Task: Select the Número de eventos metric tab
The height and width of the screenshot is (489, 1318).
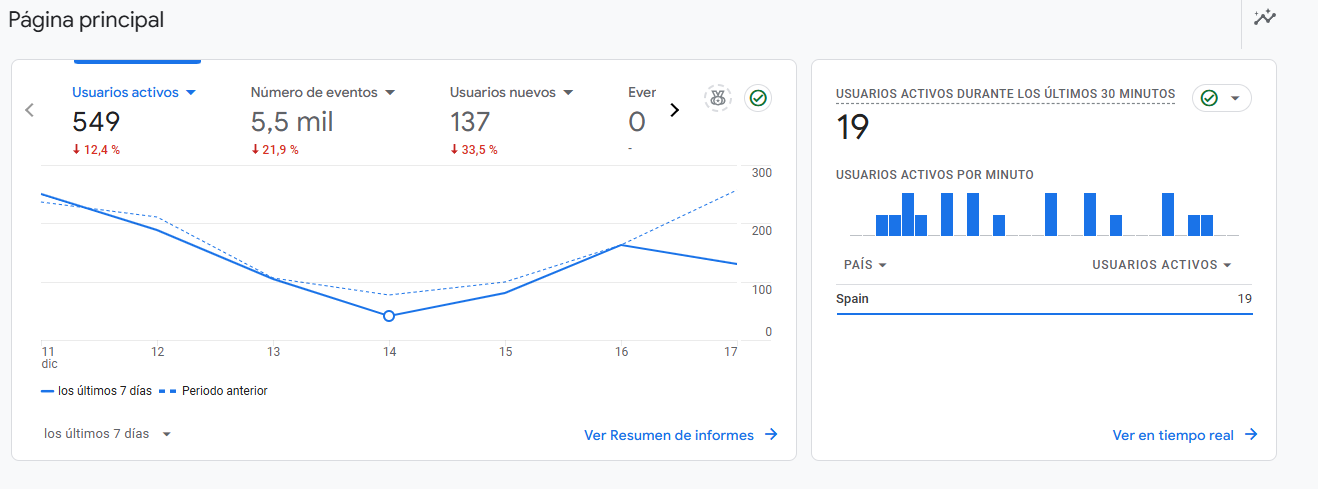Action: coord(323,120)
